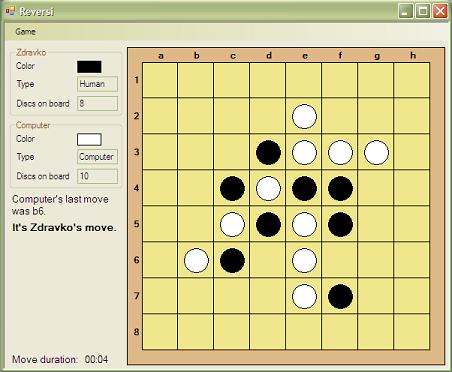
Task: Place a disc on empty square d2
Action: point(268,116)
